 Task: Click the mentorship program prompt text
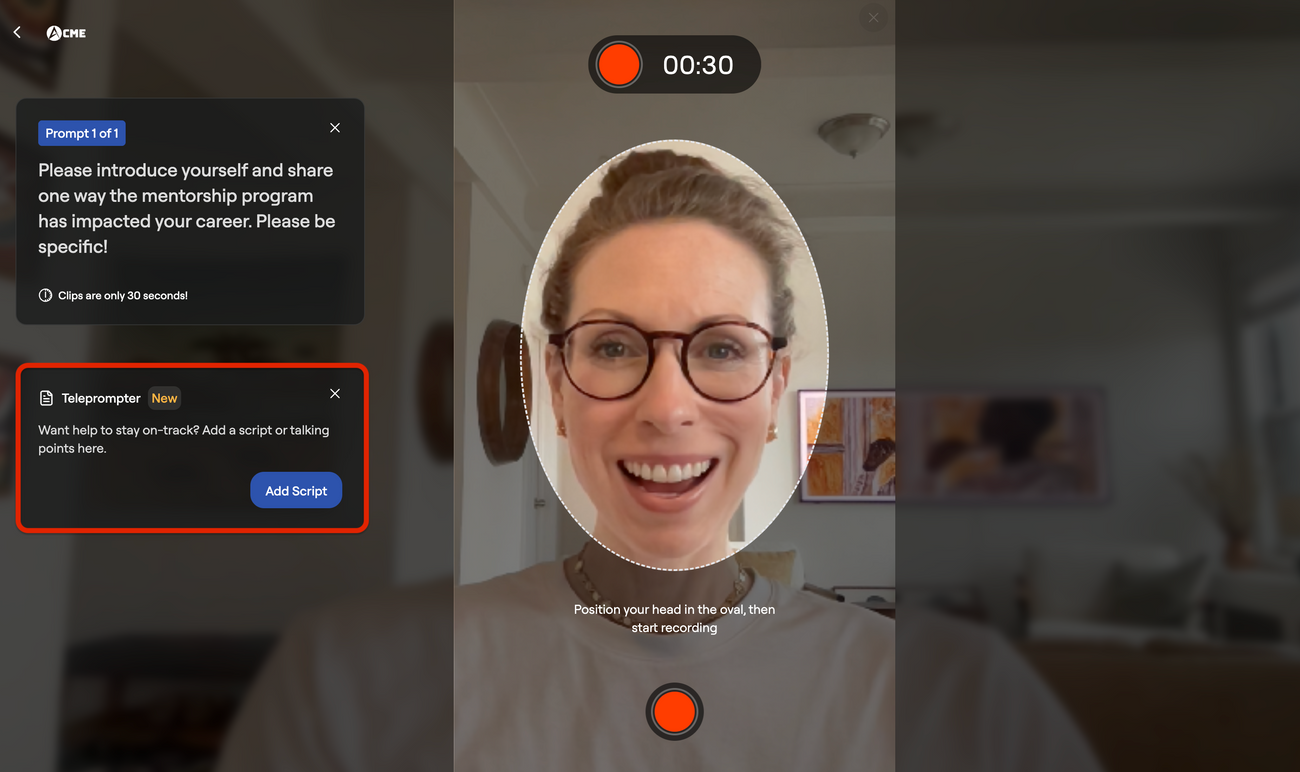click(x=187, y=208)
